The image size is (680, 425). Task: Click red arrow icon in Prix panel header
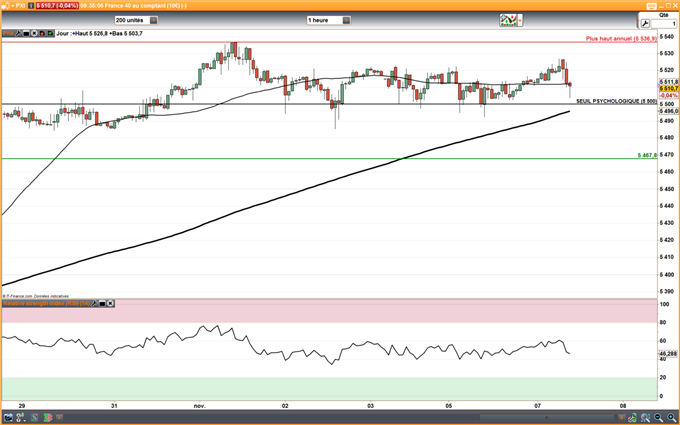(42, 33)
